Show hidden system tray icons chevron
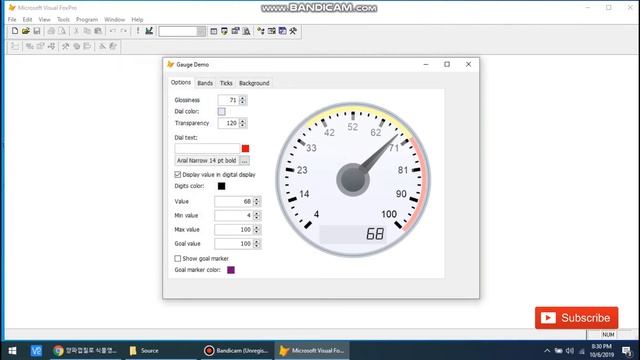The width and height of the screenshot is (640, 360). [x=547, y=351]
